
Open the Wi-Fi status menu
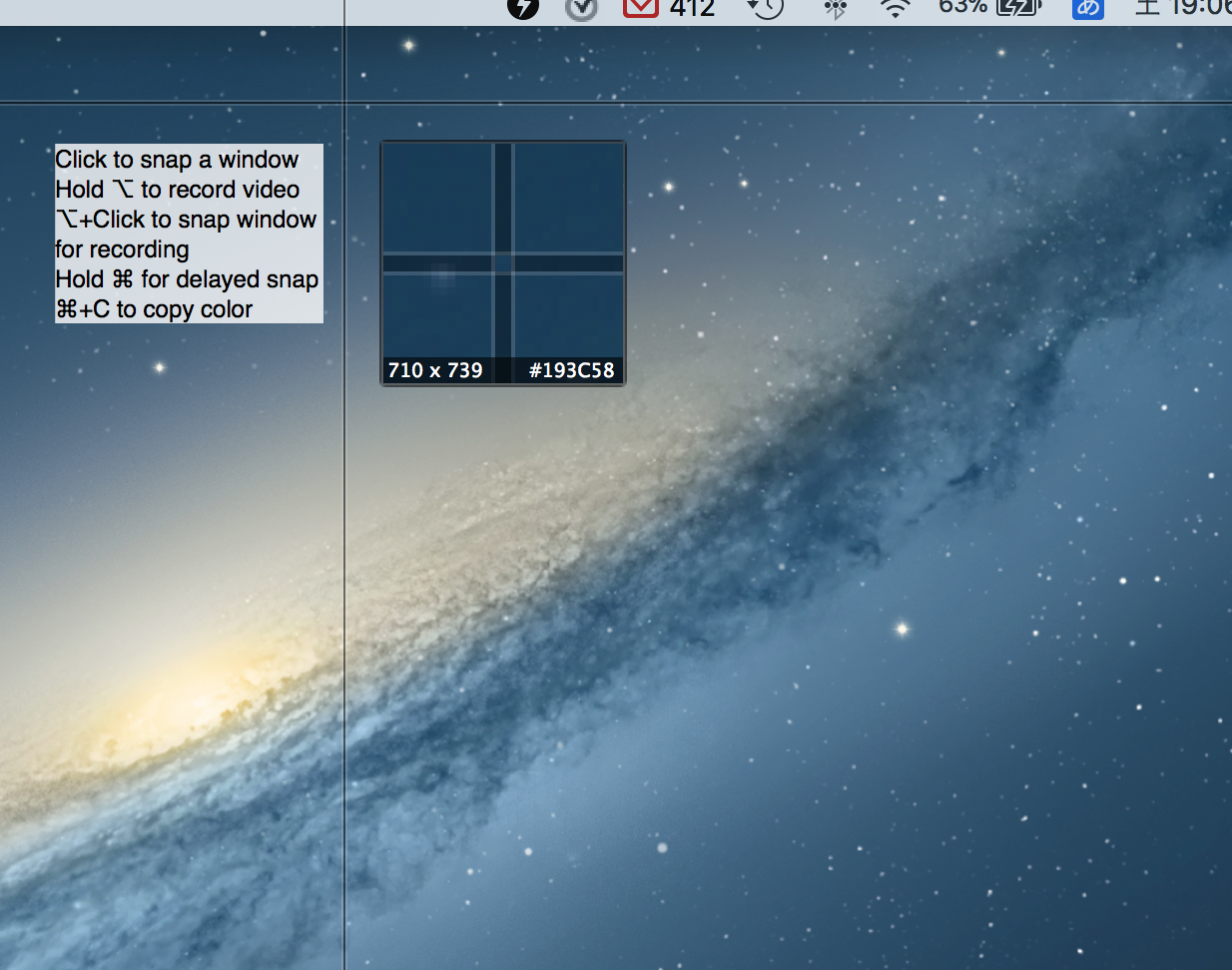coord(896,9)
